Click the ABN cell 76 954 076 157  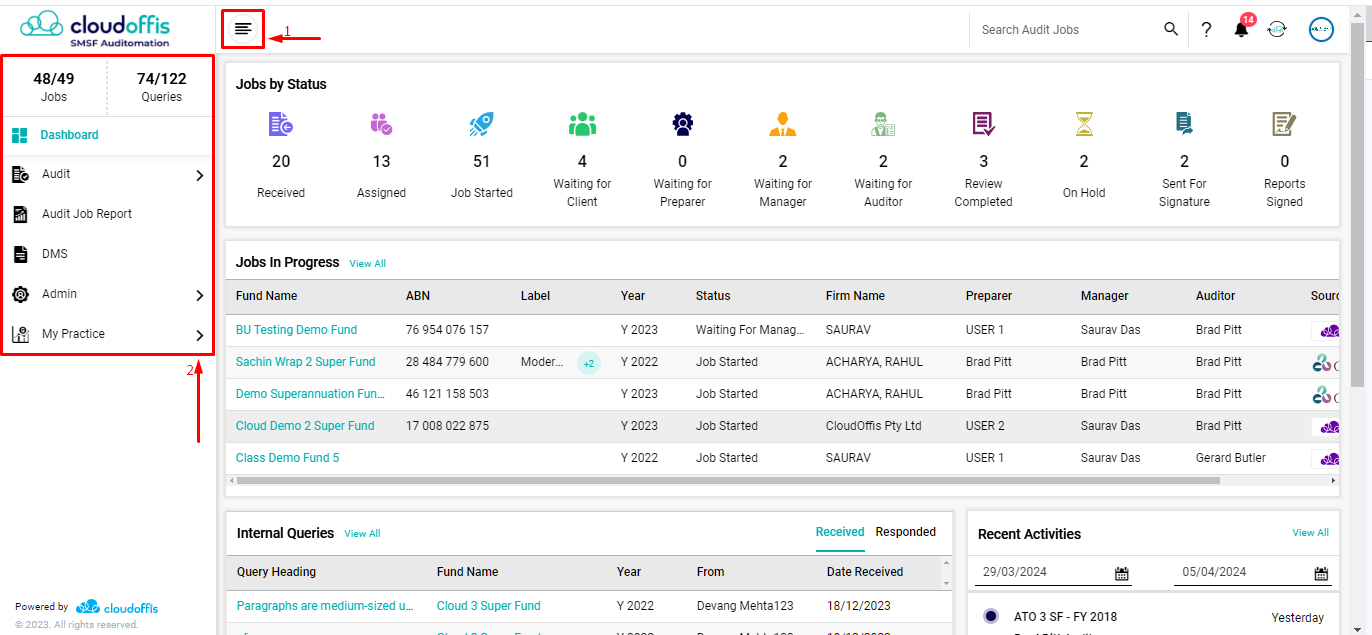(x=447, y=330)
